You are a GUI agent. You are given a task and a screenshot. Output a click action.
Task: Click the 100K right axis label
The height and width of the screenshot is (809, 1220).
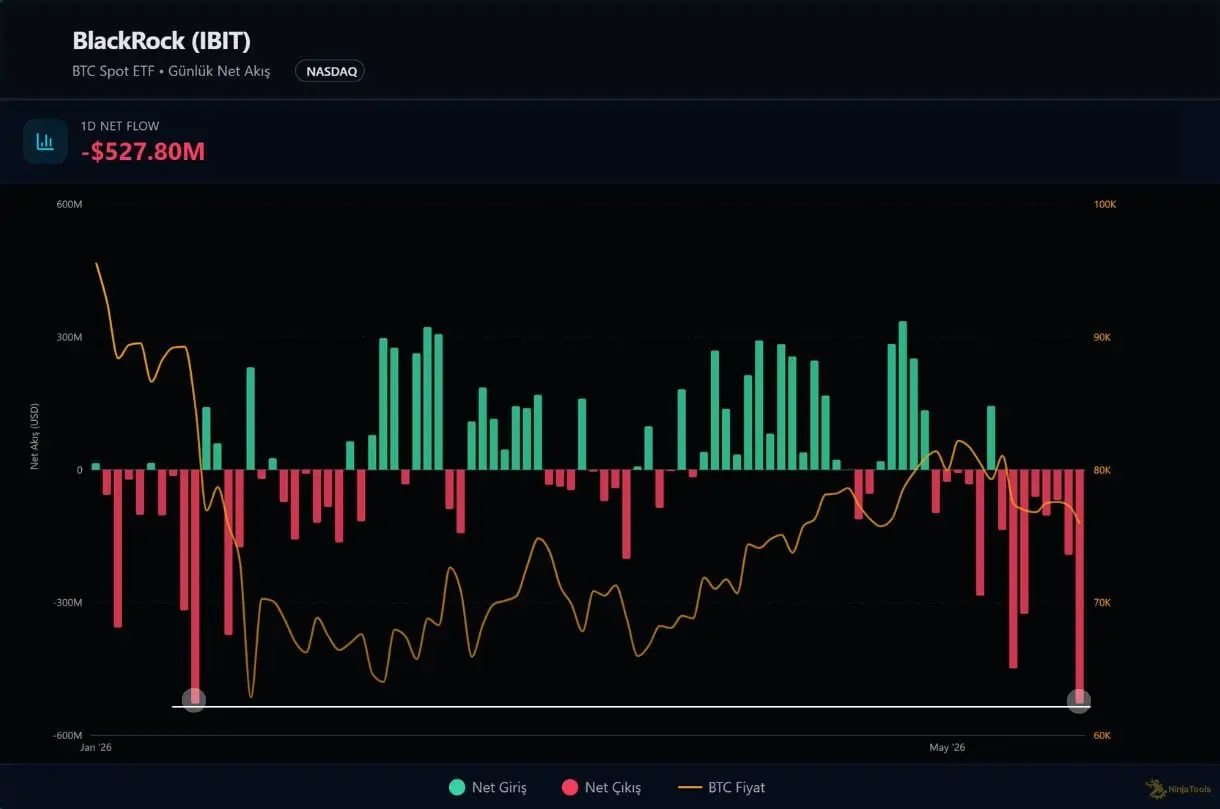click(1105, 204)
